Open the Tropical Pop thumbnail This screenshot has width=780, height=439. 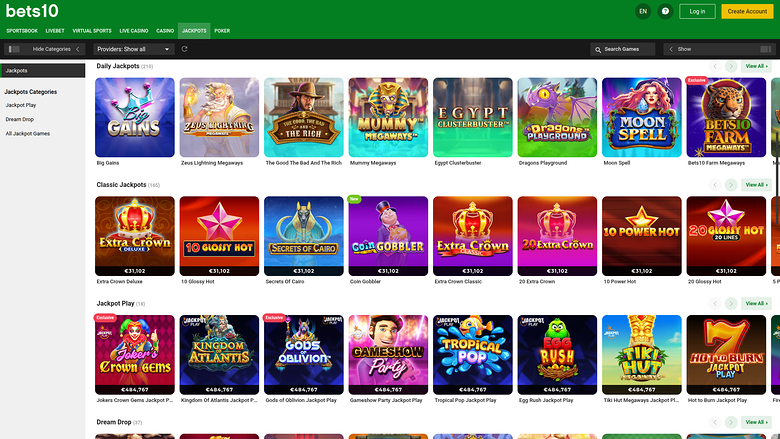pos(473,355)
